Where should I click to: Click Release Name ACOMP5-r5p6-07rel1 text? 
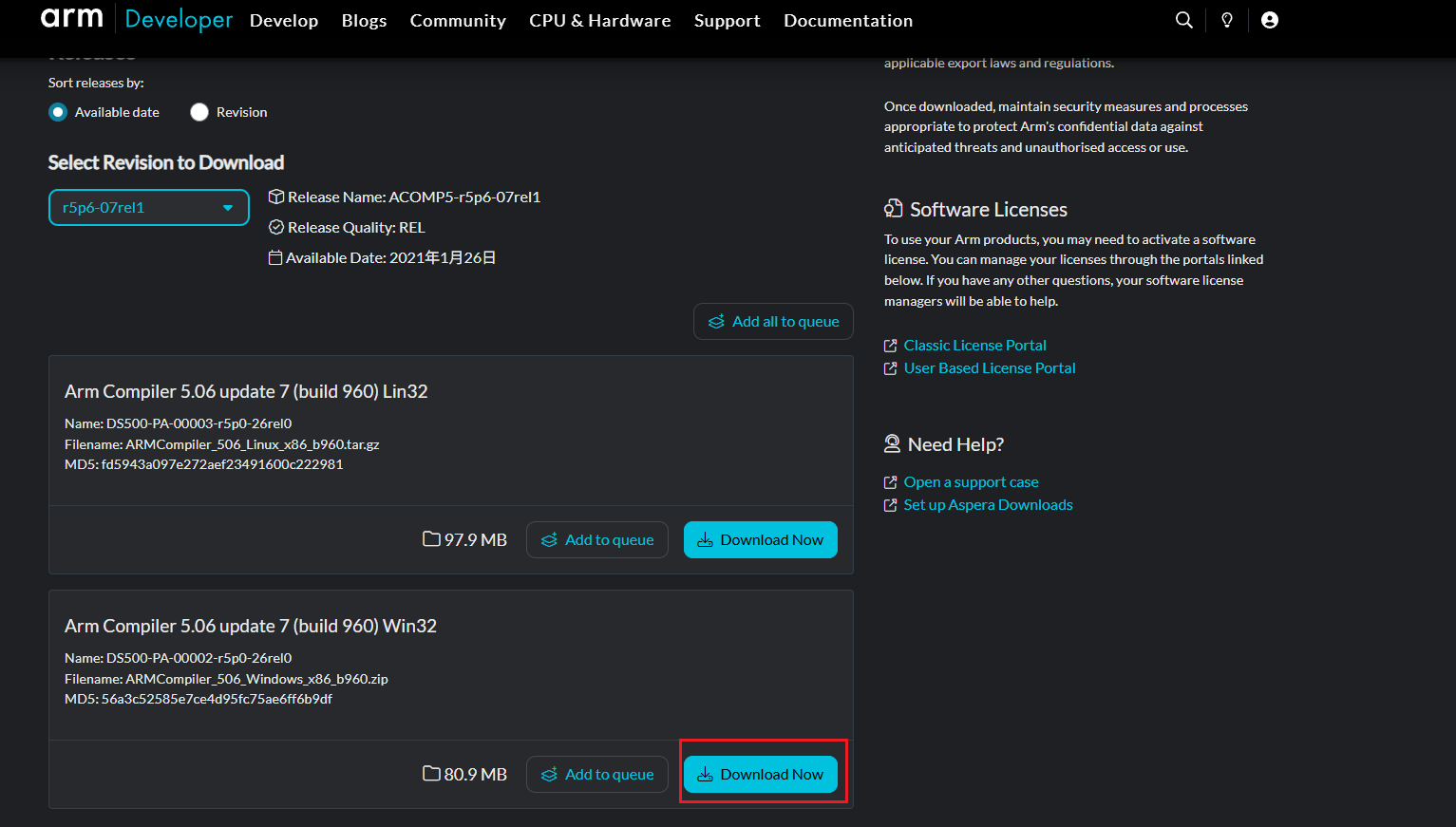(x=414, y=197)
